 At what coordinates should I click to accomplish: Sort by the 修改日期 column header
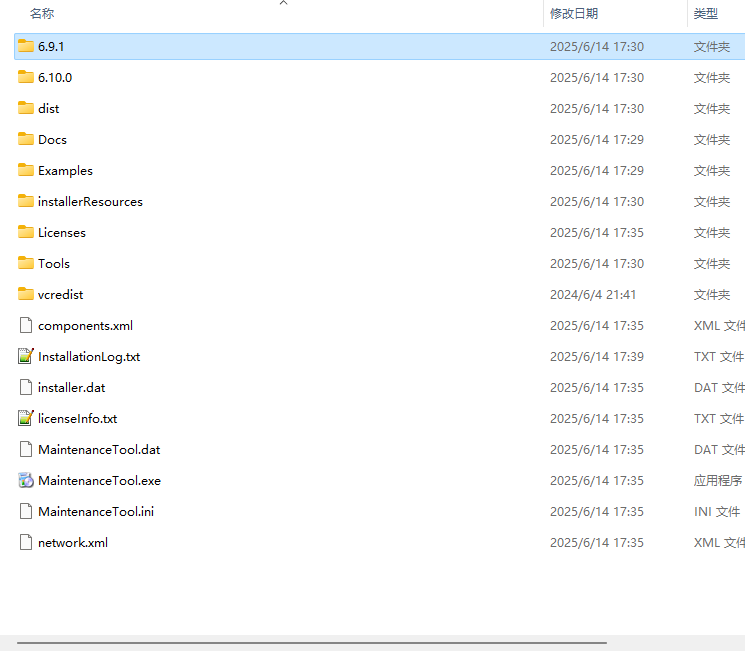tap(573, 13)
